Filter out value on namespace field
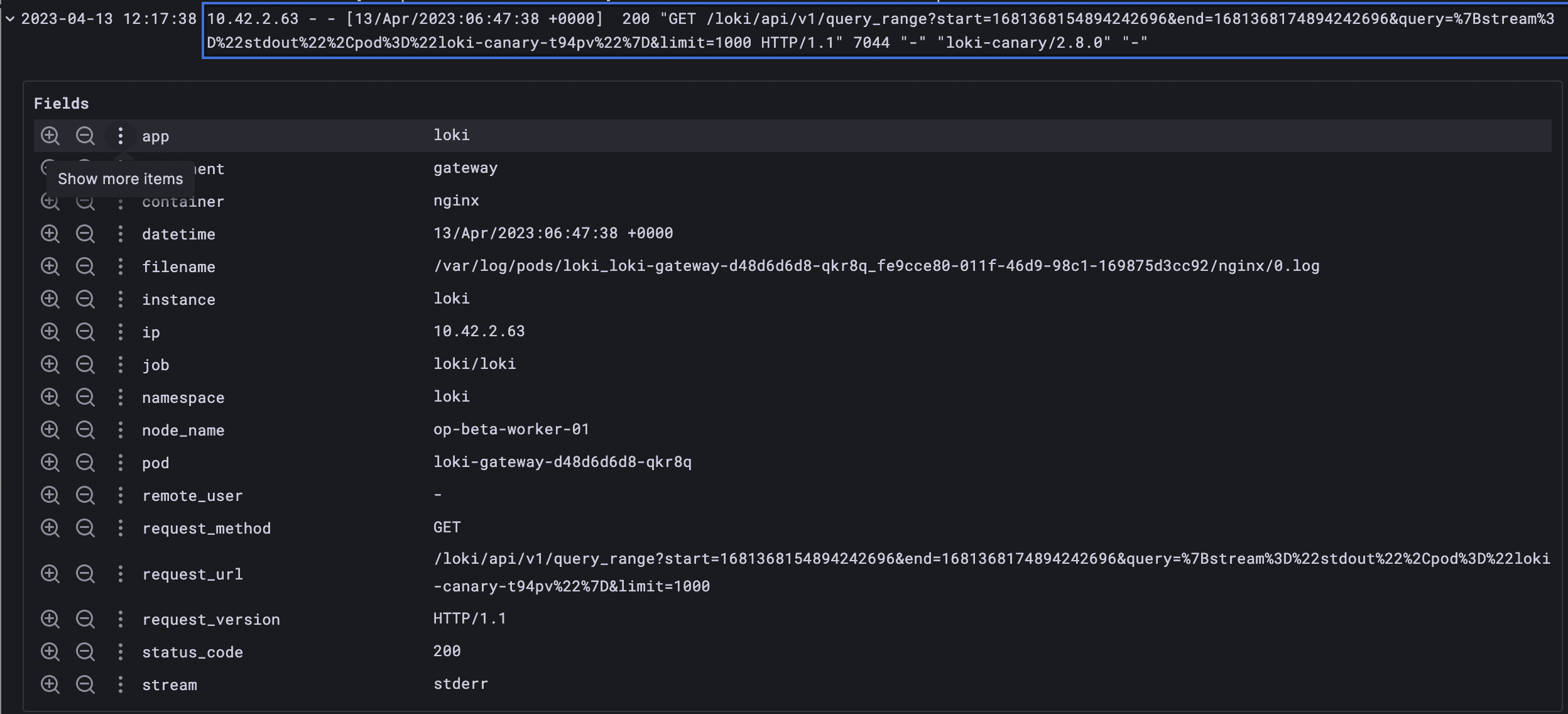The width and height of the screenshot is (1568, 714). 85,397
